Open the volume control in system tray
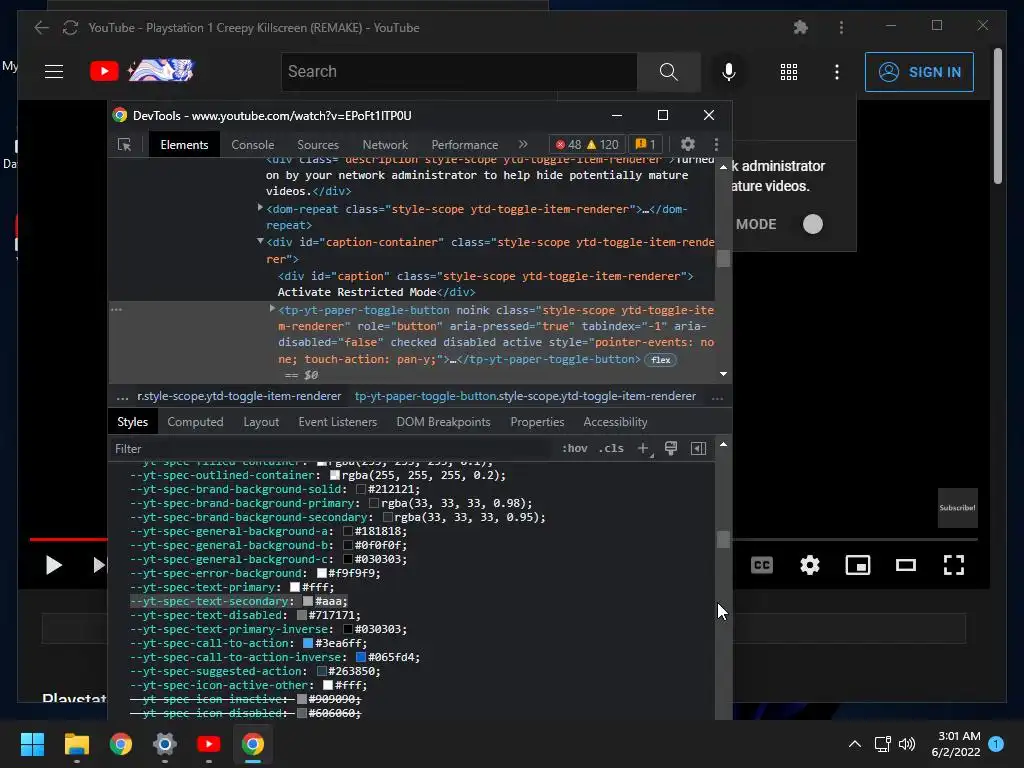This screenshot has height=768, width=1024. tap(907, 744)
